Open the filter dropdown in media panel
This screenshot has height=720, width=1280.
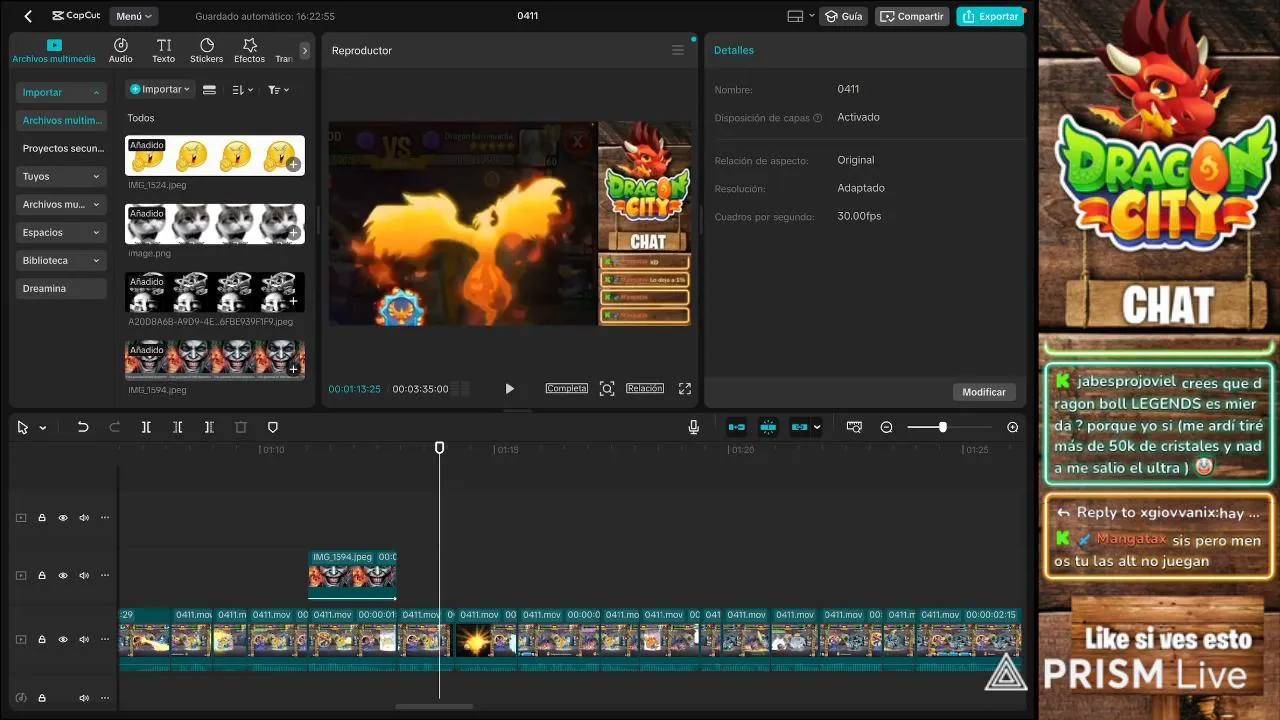point(278,90)
